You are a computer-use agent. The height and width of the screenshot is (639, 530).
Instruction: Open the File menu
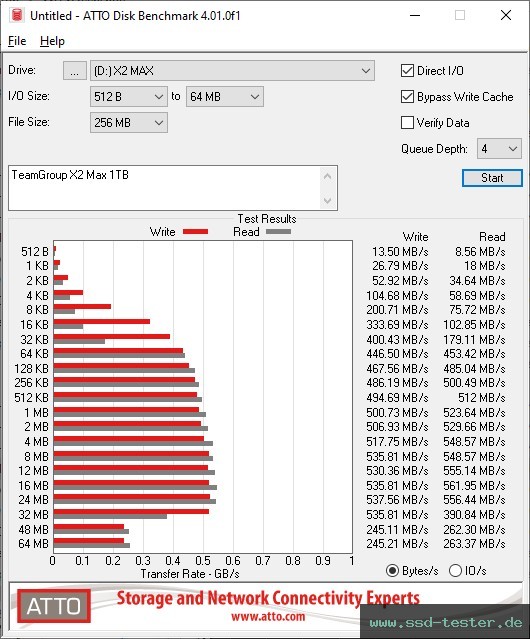(x=17, y=41)
